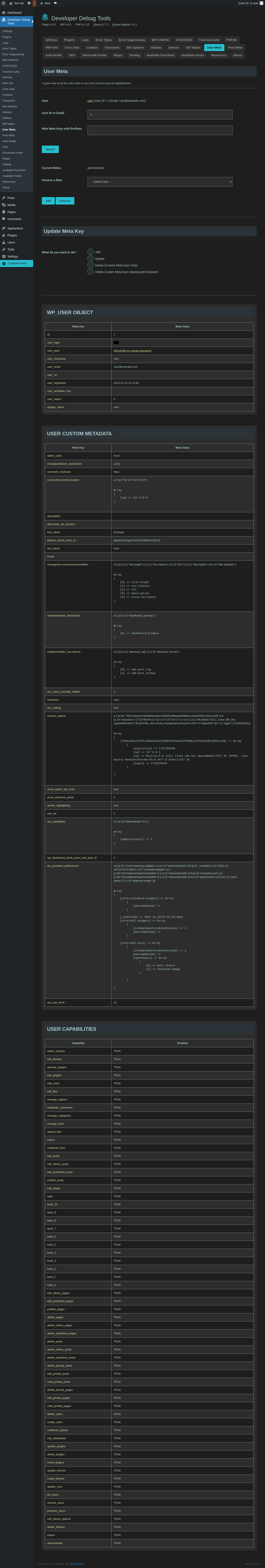
Task: Click the Collapse menu arrow icon
Action: pos(4,263)
